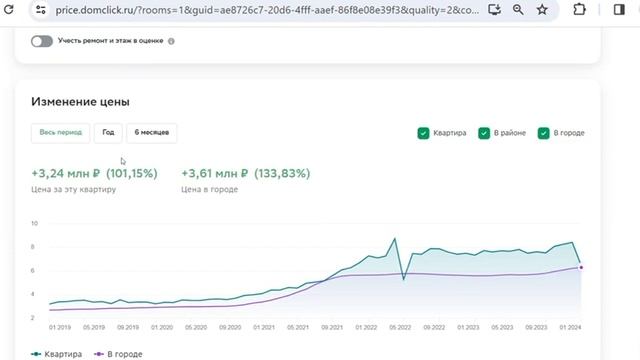The width and height of the screenshot is (640, 360).
Task: Uncheck the Квартира checkbox
Action: tap(423, 133)
